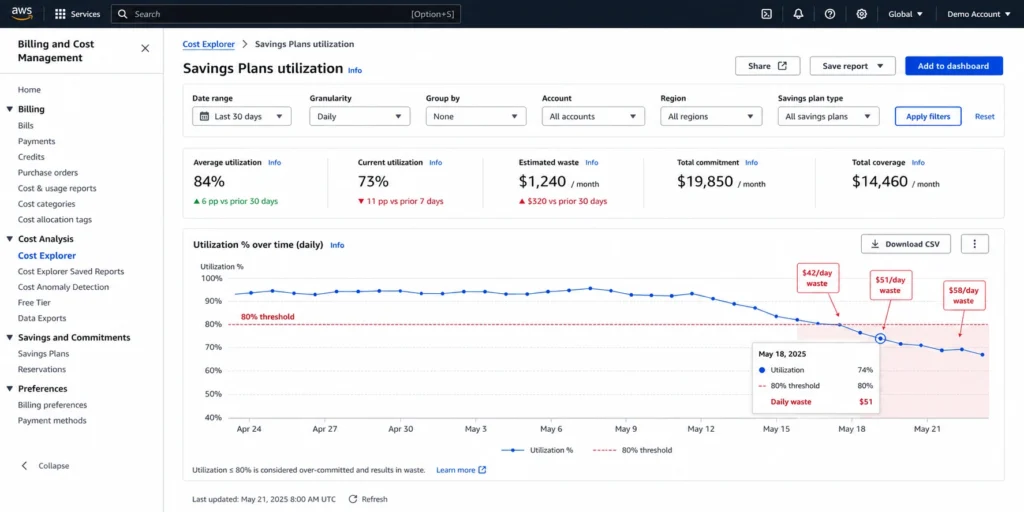The height and width of the screenshot is (512, 1024).
Task: Click the $58/day waste annotation
Action: (x=964, y=295)
